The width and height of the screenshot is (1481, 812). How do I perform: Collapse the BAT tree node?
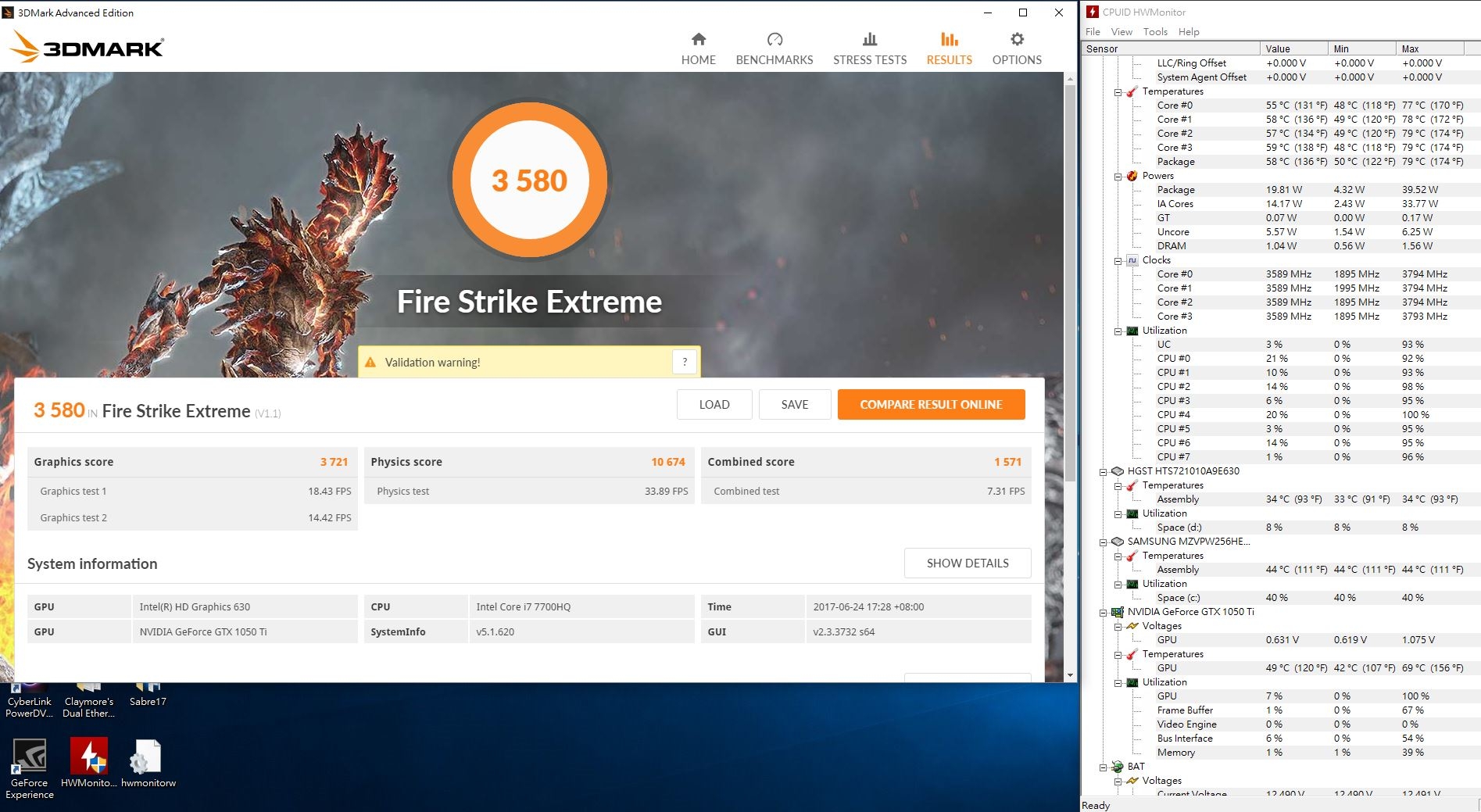[1104, 767]
